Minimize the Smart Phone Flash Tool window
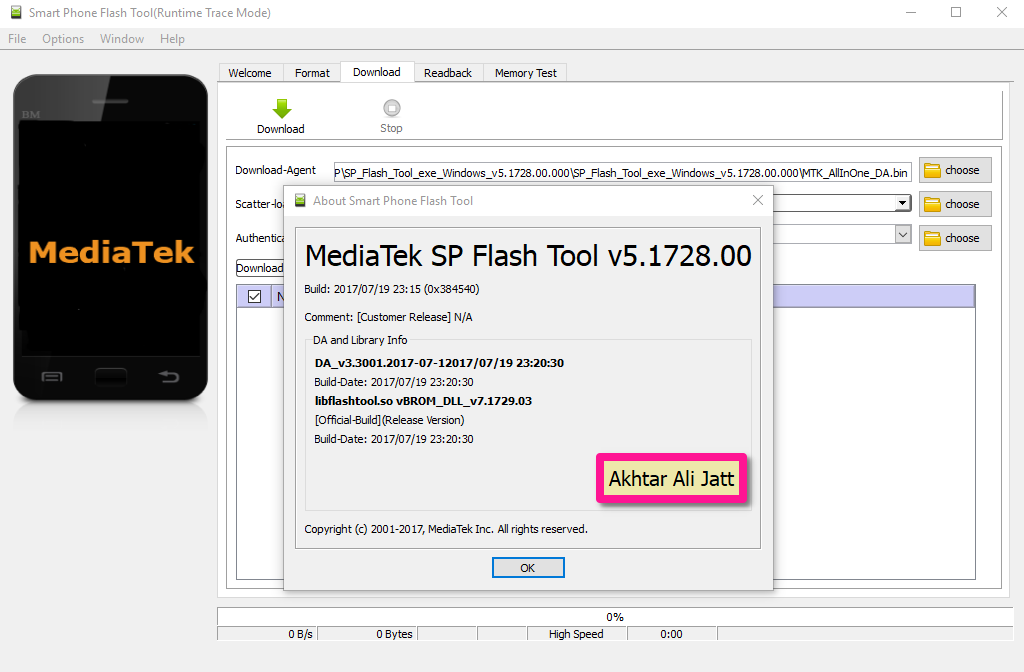This screenshot has height=672, width=1024. (x=911, y=12)
